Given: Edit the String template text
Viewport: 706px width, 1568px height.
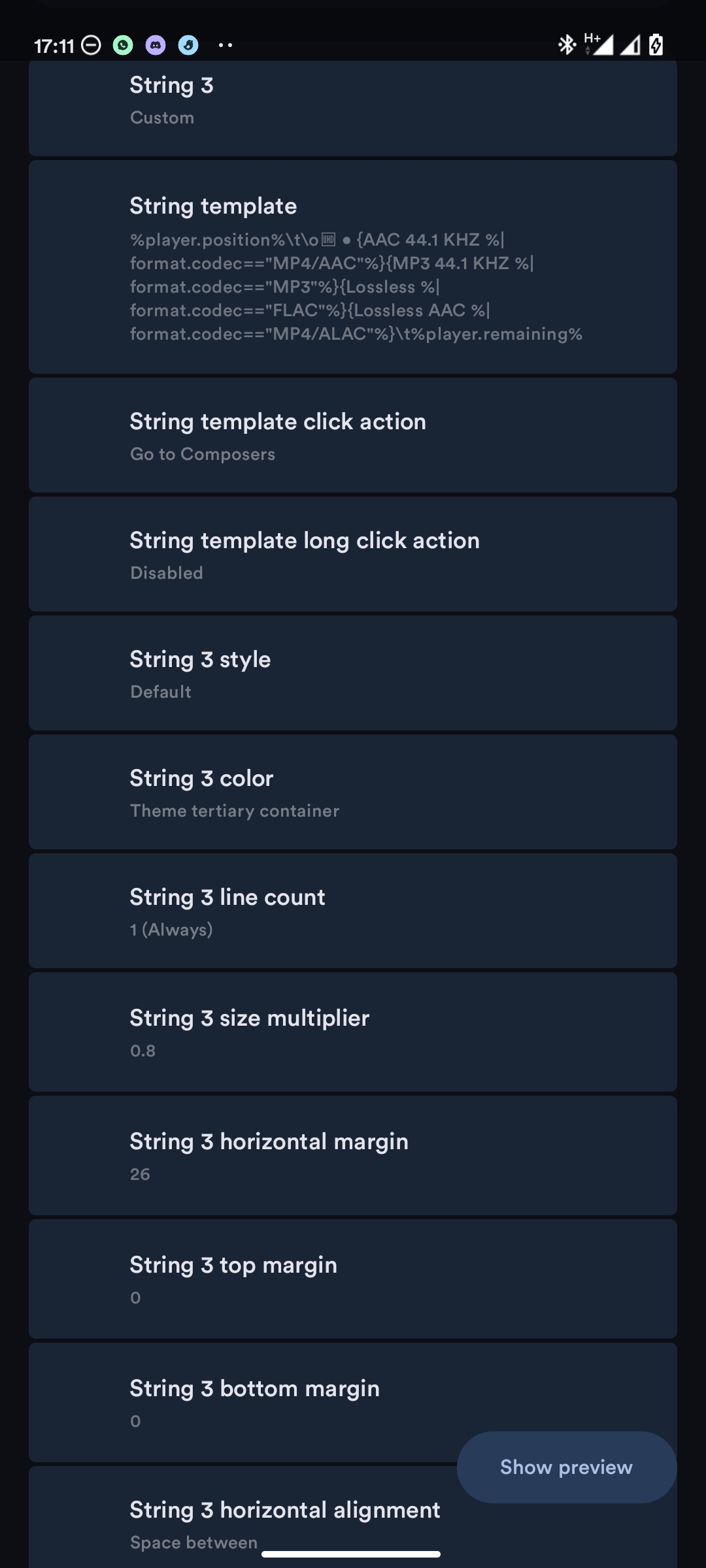Looking at the screenshot, I should [352, 268].
